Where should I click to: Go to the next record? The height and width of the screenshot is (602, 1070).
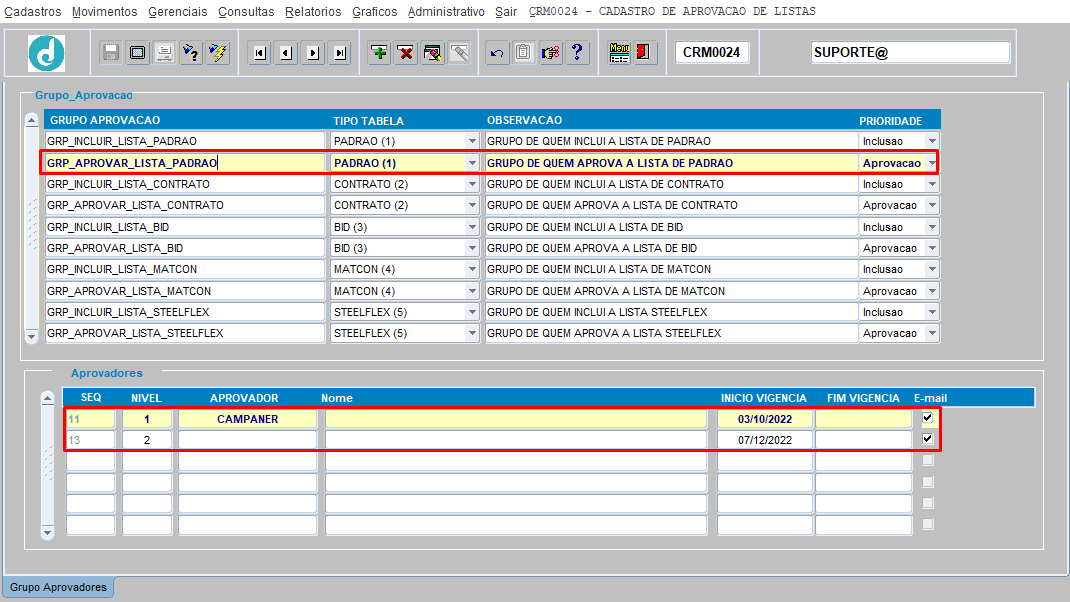coord(313,53)
